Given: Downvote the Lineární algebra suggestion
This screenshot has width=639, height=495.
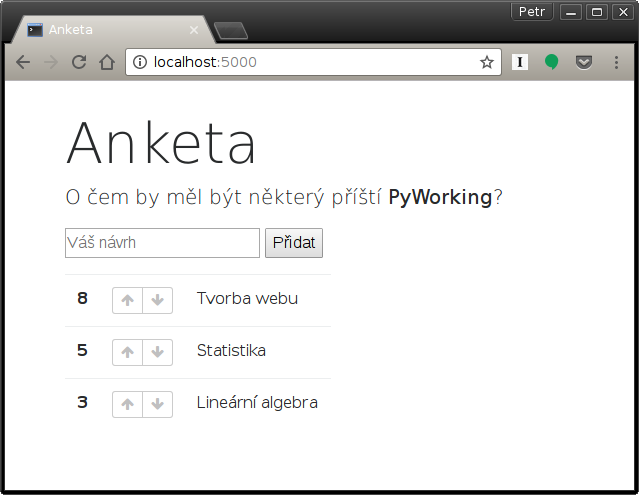Looking at the screenshot, I should pyautogui.click(x=158, y=405).
